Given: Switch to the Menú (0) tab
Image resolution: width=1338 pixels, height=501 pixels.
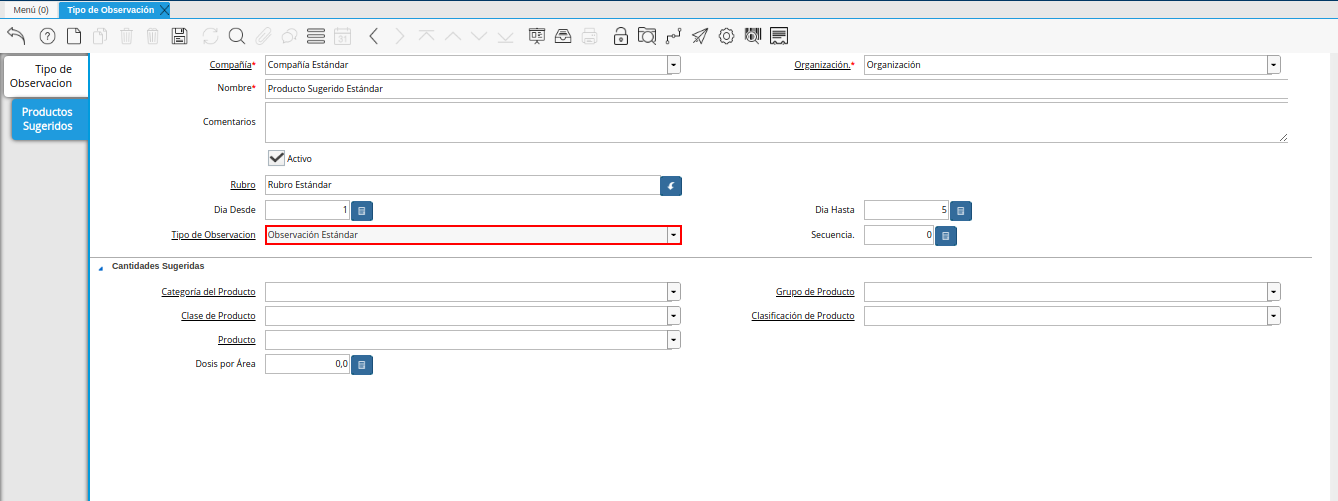Looking at the screenshot, I should click(30, 9).
